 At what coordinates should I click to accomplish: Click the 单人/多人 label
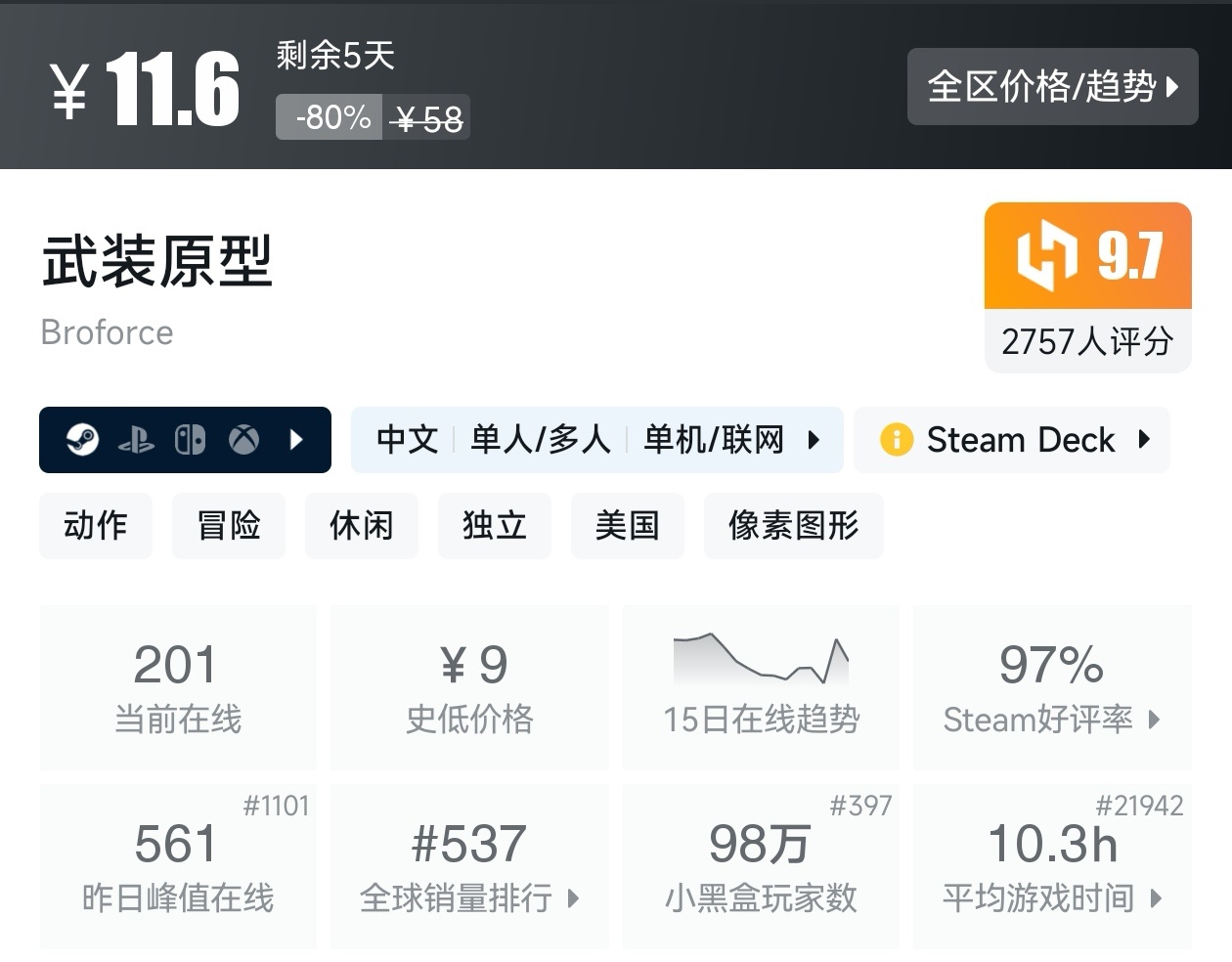(x=541, y=440)
